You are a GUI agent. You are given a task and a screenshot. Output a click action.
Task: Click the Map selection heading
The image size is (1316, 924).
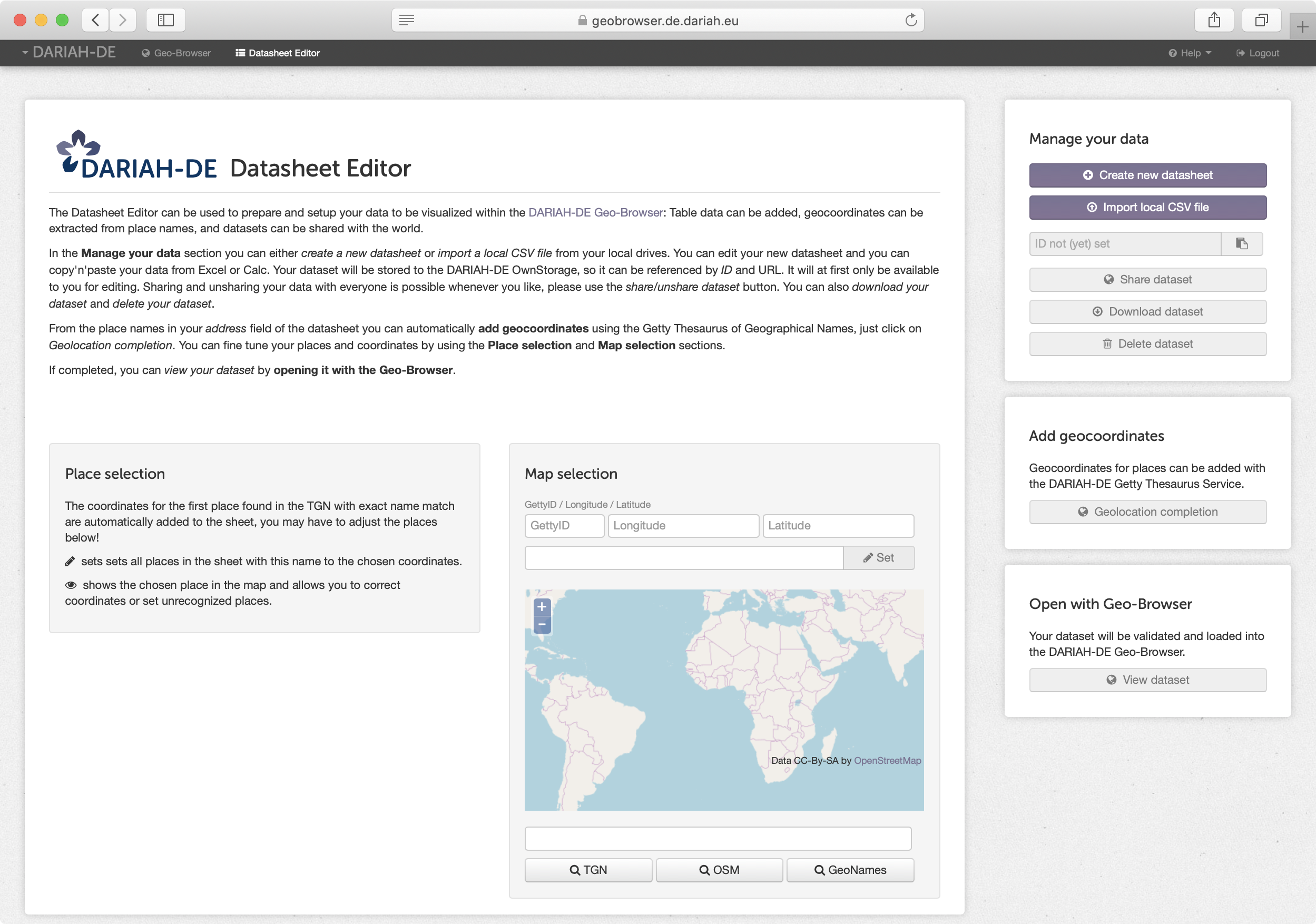tap(571, 474)
